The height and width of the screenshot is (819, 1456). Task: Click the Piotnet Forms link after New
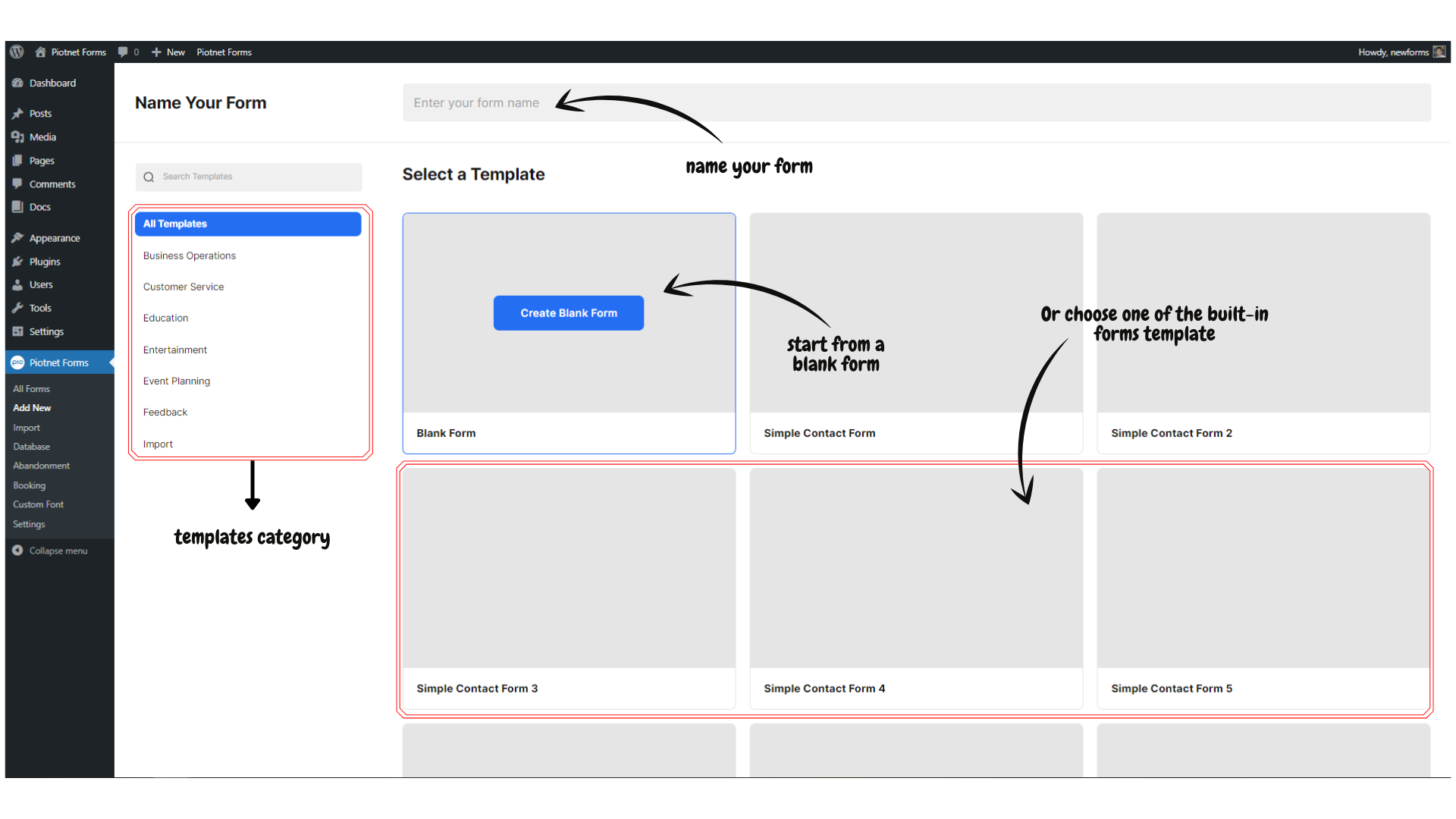pyautogui.click(x=224, y=52)
